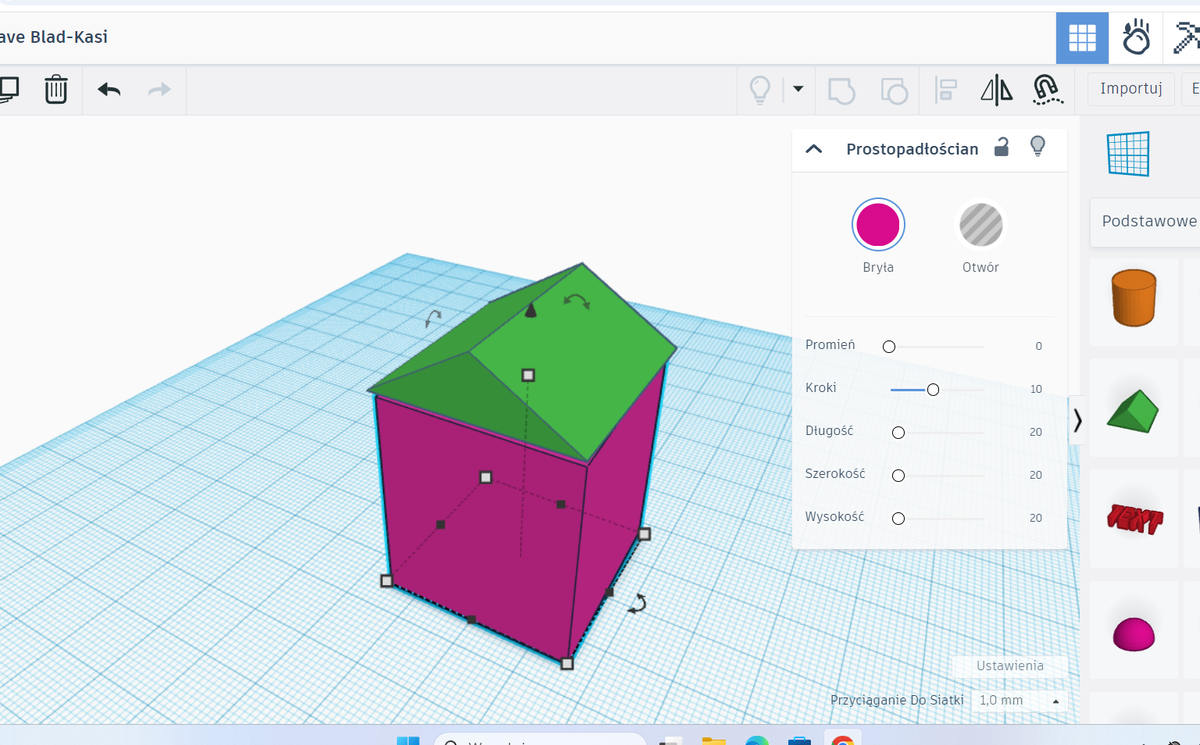Hide the selected shape with the panel lightbulb
Viewport: 1200px width, 745px height.
click(1038, 147)
